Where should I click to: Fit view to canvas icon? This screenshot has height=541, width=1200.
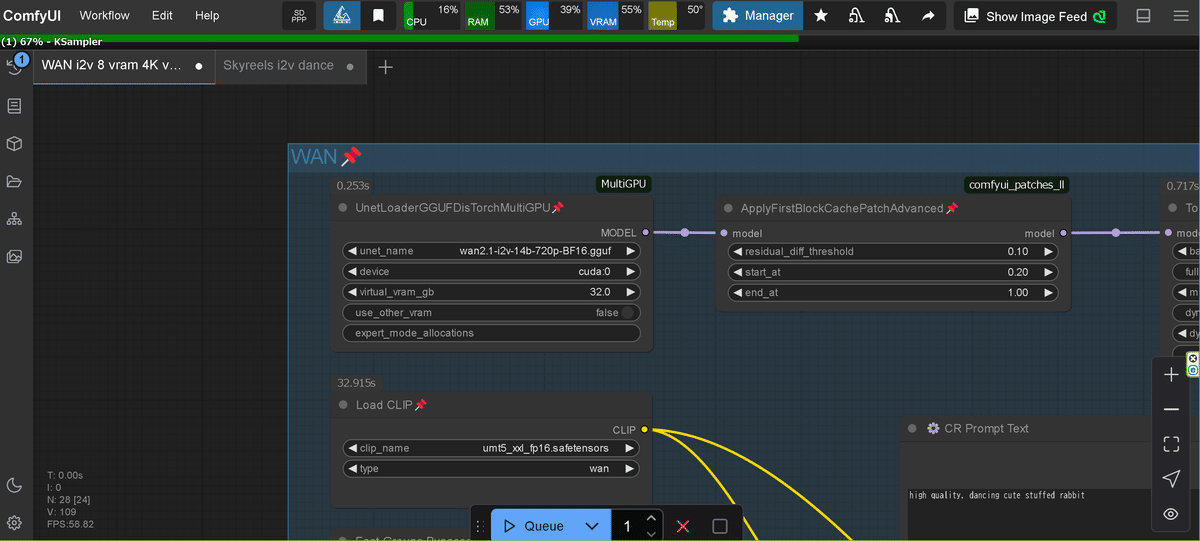[x=1171, y=444]
